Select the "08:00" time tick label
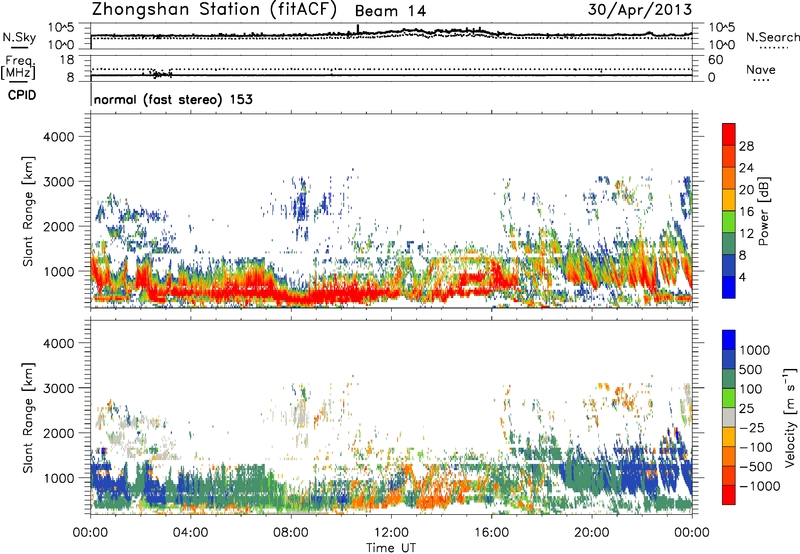 pos(291,533)
